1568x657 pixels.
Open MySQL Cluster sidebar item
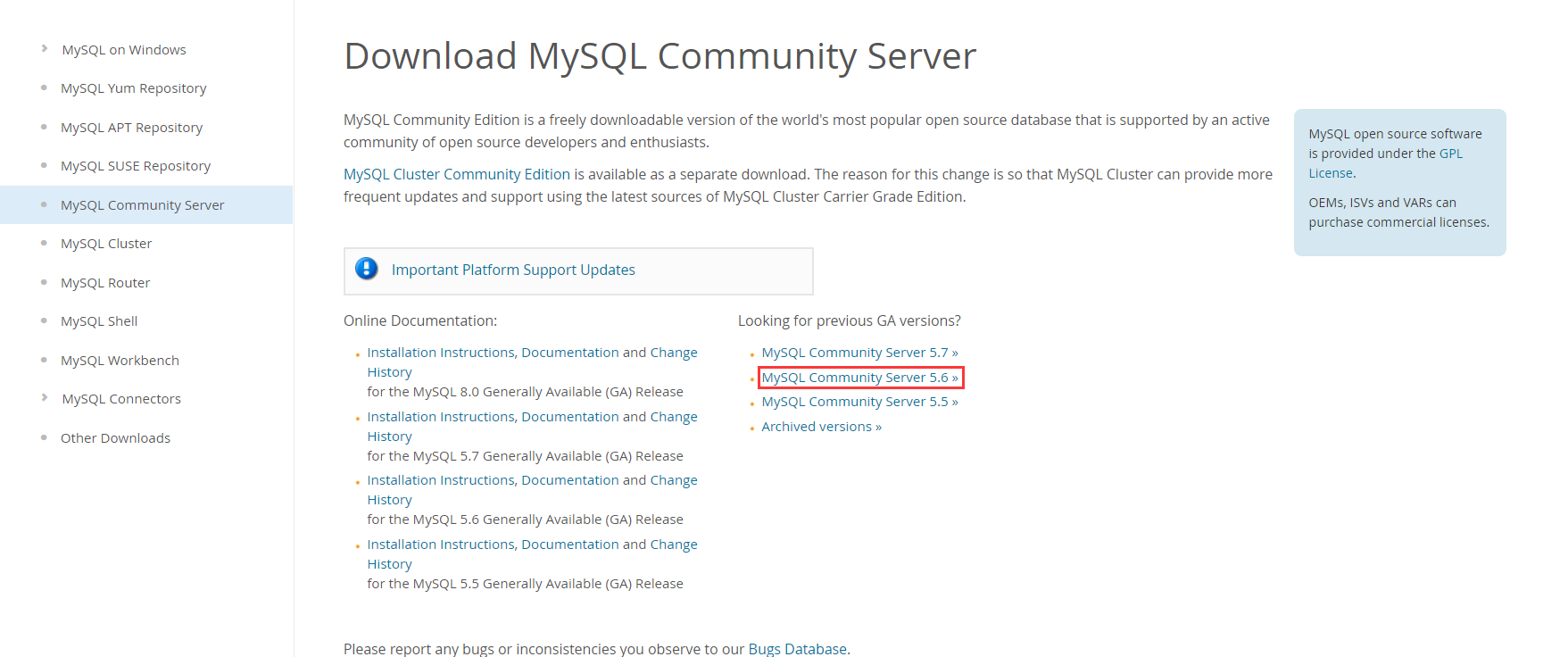[x=106, y=244]
